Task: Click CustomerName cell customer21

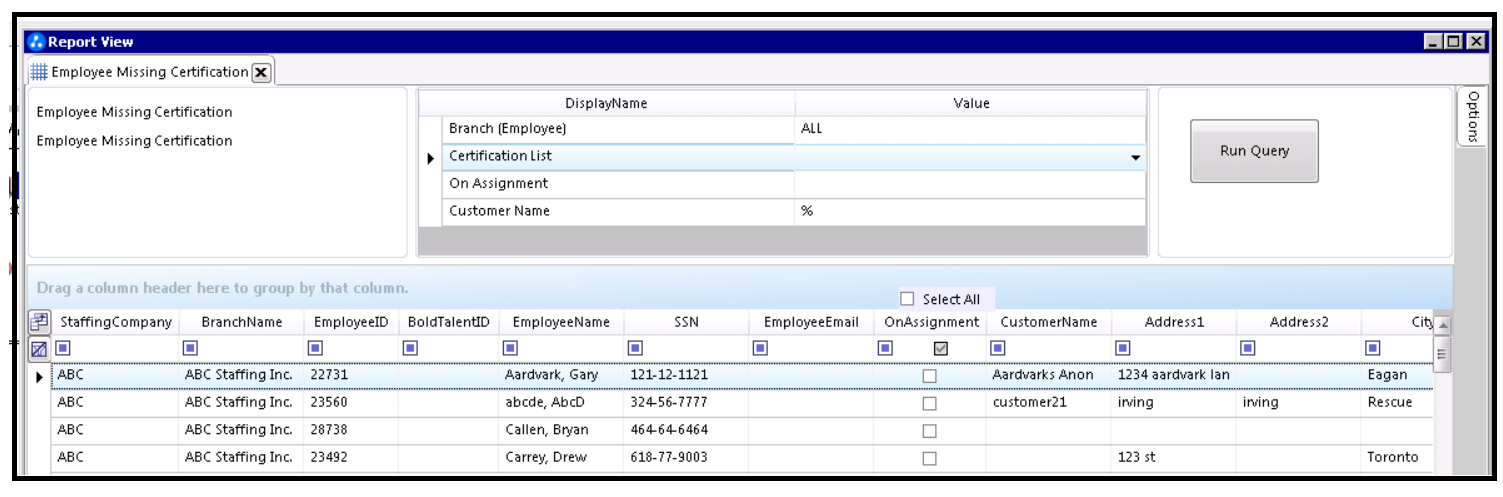Action: [1049, 402]
